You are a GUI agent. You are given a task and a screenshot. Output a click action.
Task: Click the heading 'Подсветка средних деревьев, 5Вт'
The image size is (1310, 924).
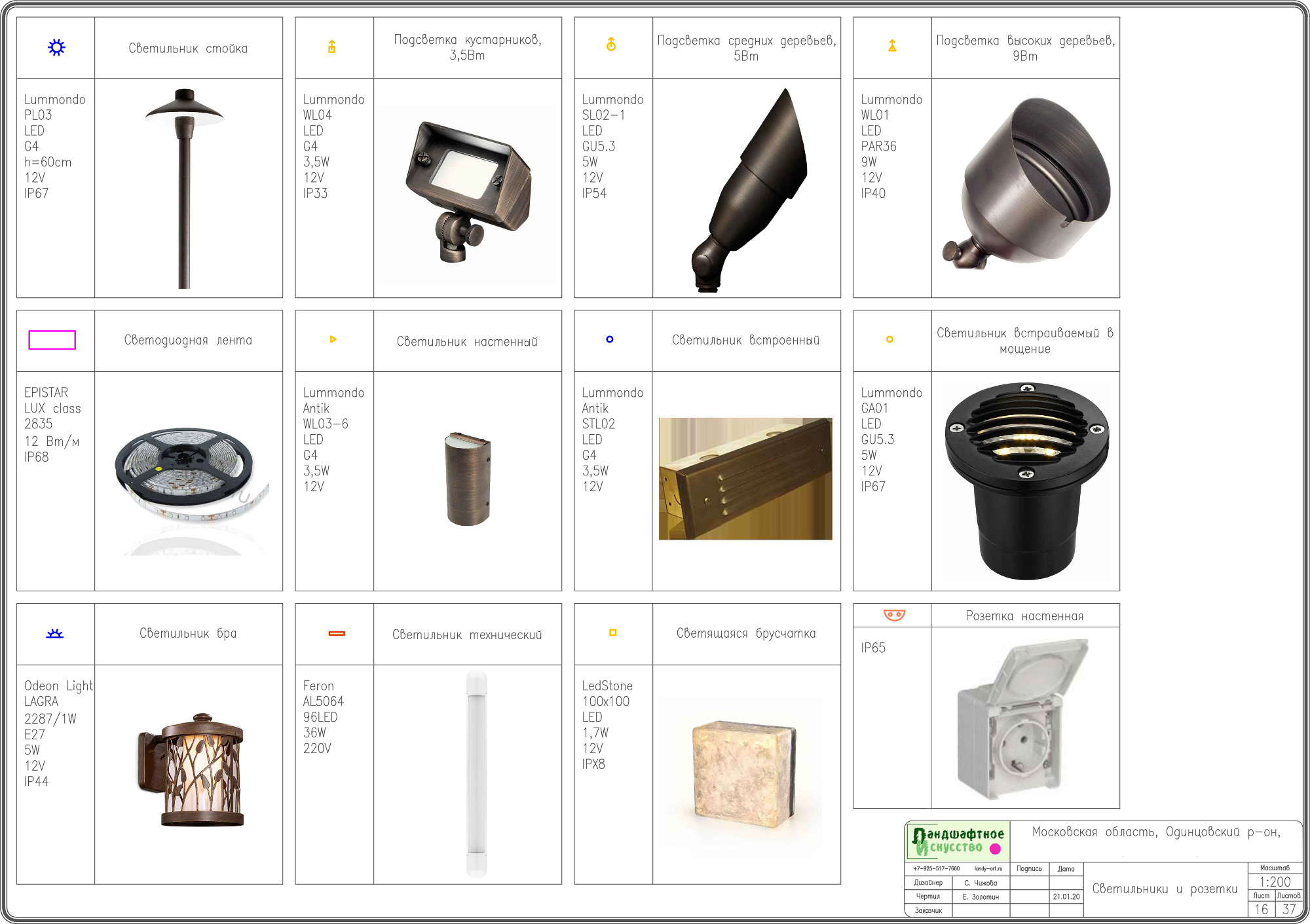coord(747,48)
